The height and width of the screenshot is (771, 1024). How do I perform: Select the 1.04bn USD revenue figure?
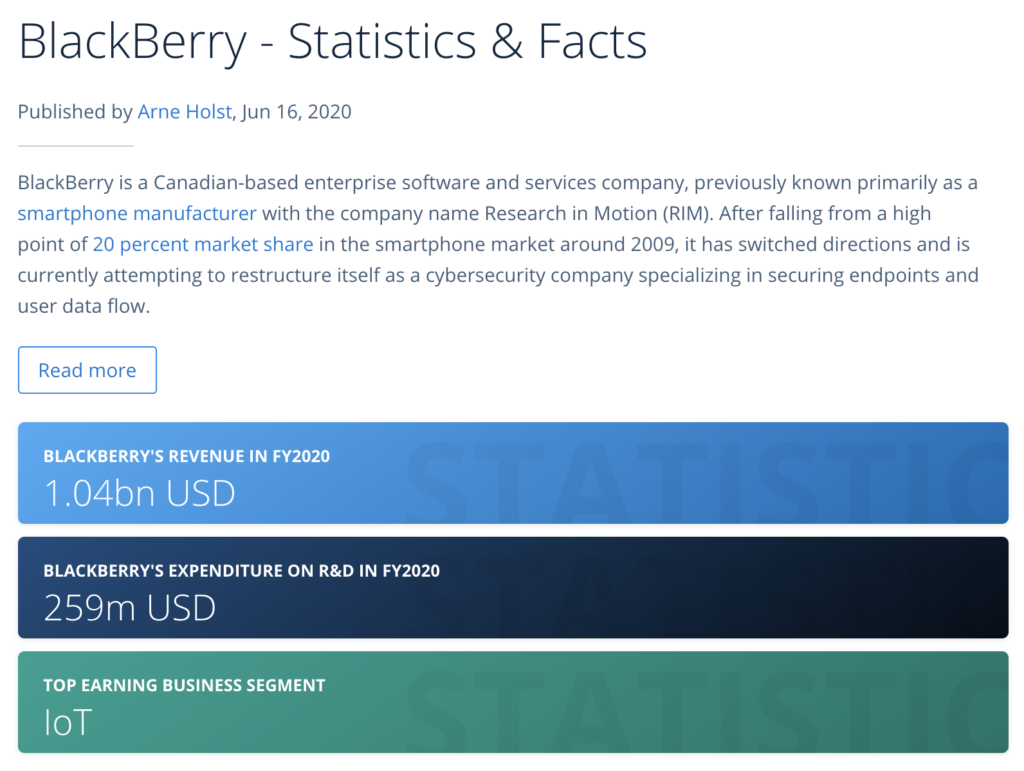[139, 493]
